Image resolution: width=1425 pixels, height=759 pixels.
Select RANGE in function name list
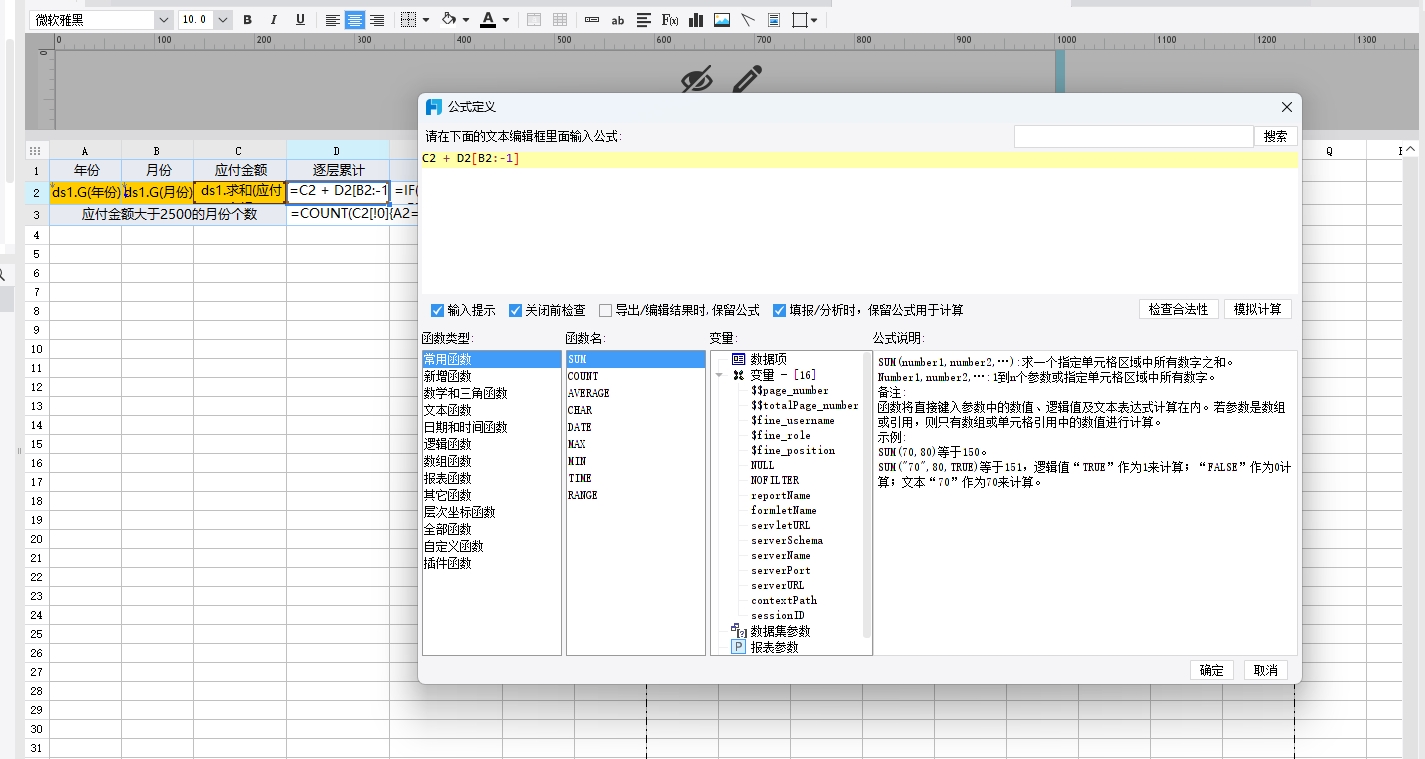pyautogui.click(x=582, y=495)
